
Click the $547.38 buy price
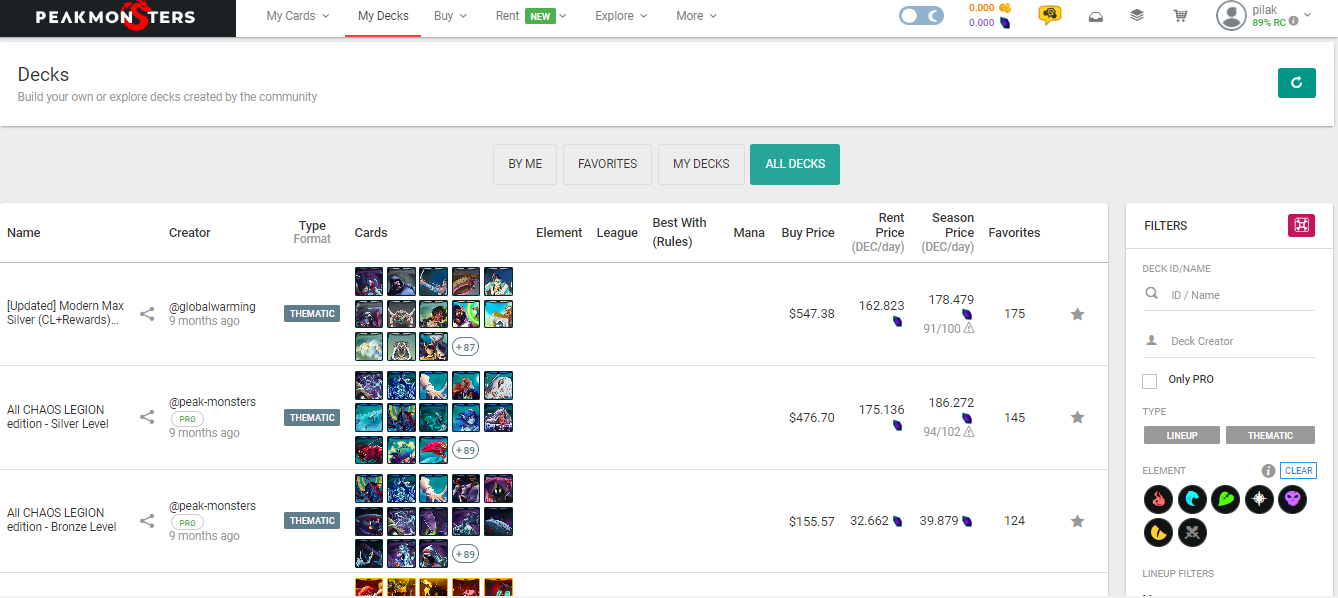pyautogui.click(x=811, y=314)
